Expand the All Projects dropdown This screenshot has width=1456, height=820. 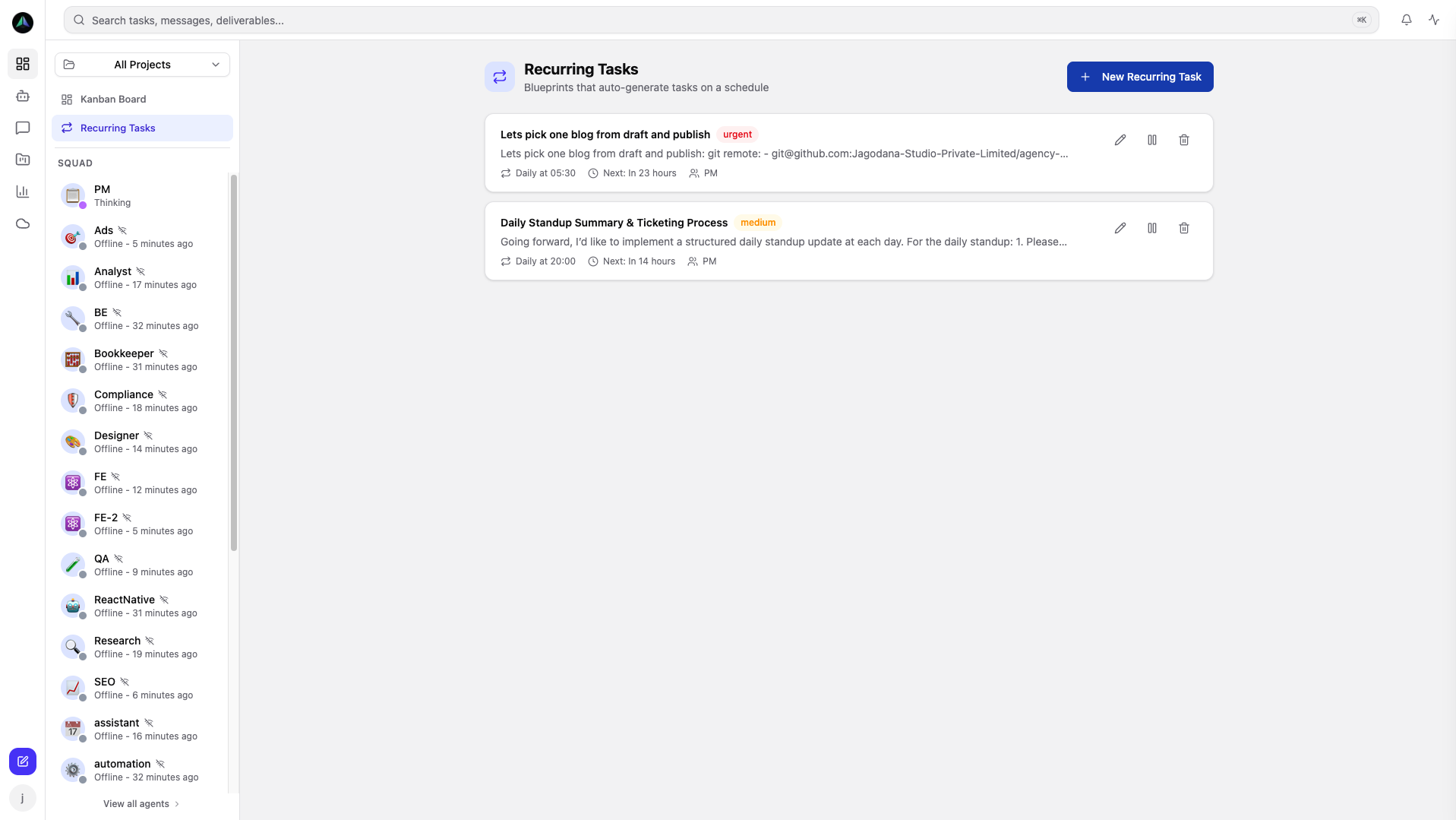coord(142,65)
